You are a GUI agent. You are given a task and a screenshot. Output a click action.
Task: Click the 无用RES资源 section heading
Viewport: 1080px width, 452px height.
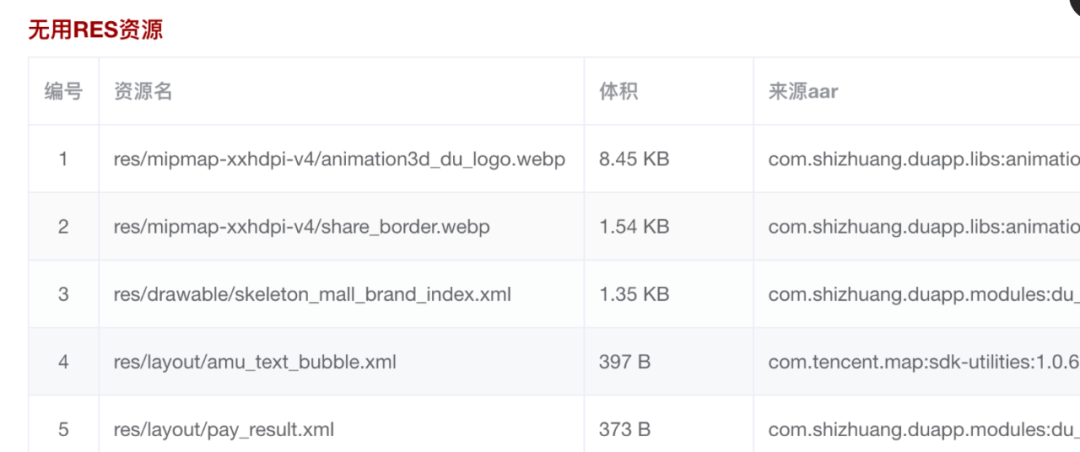(x=95, y=30)
